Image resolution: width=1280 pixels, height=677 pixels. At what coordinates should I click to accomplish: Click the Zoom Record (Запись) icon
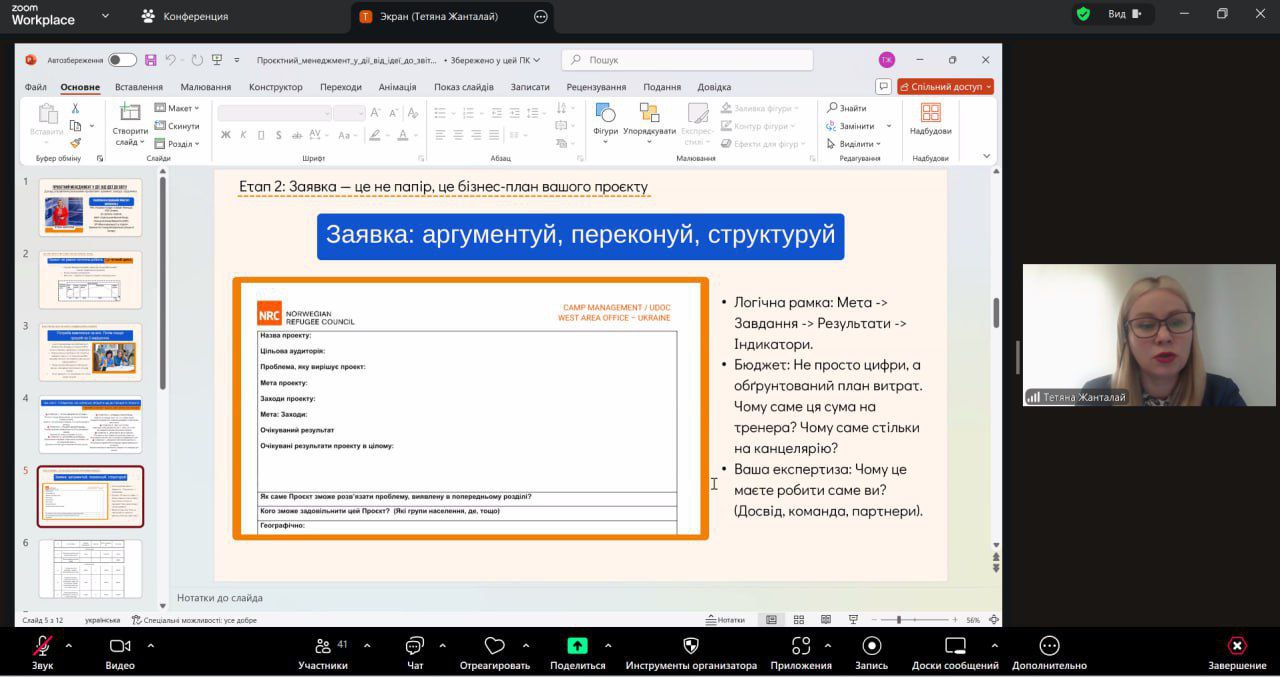pyautogui.click(x=871, y=646)
